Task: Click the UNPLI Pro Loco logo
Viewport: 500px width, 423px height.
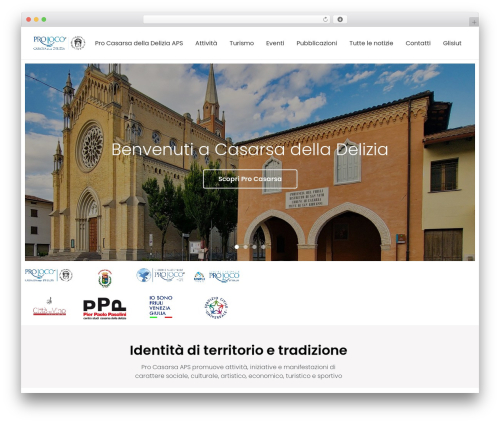Action: tap(216, 276)
